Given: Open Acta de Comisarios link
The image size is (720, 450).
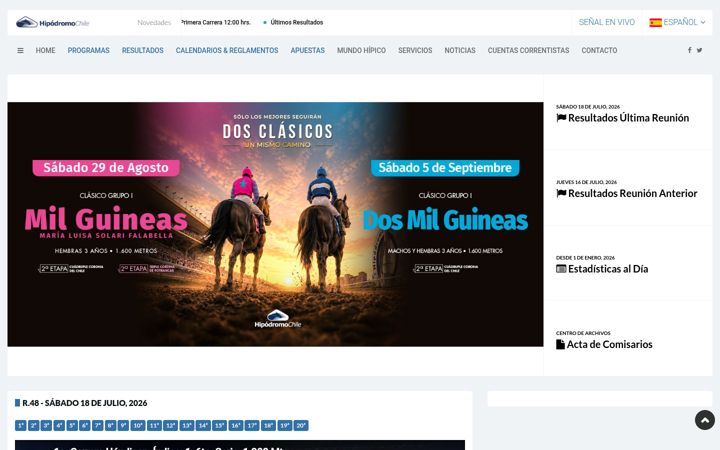Looking at the screenshot, I should click(x=609, y=344).
